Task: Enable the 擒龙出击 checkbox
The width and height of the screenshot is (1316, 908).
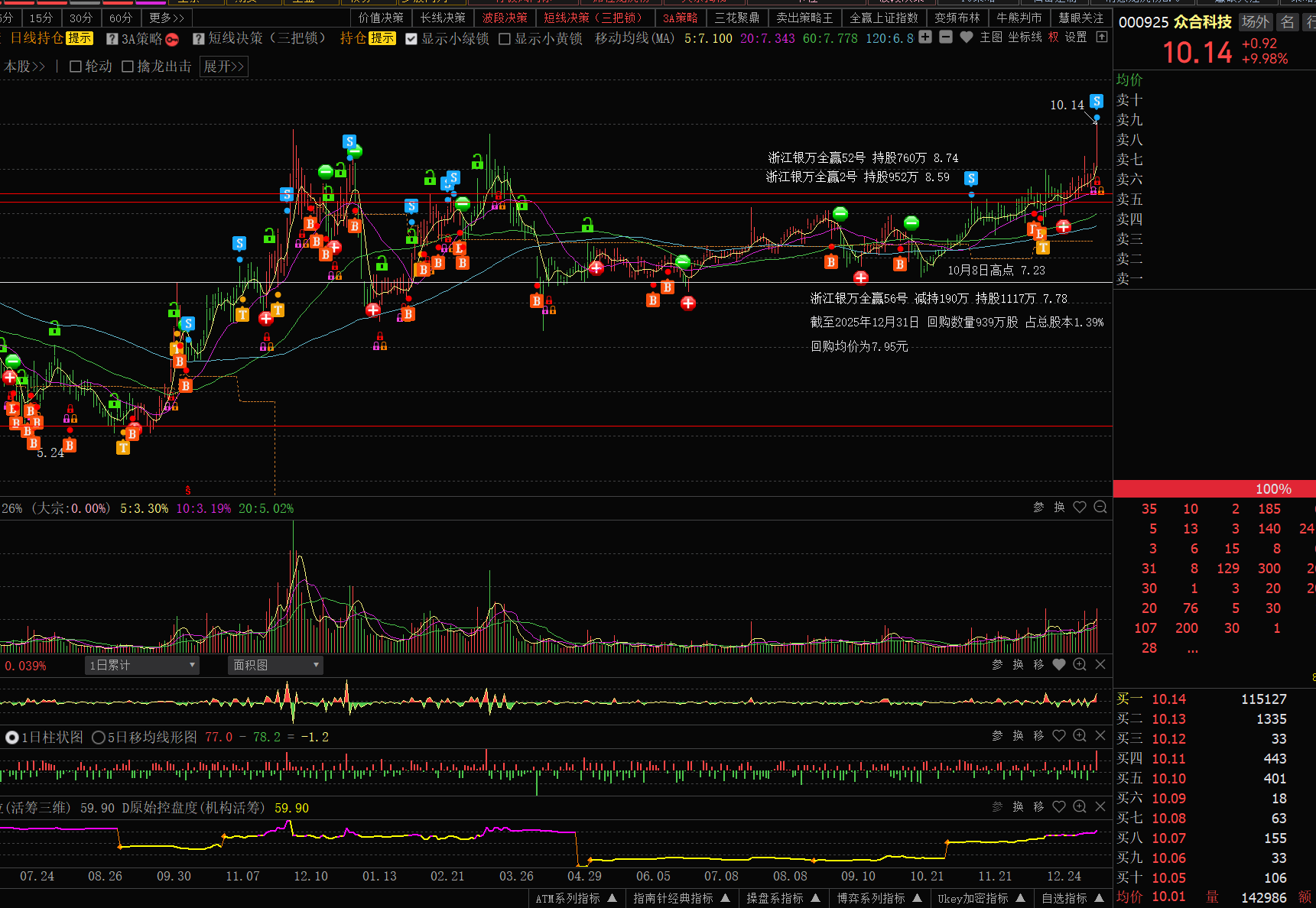Action: 128,66
